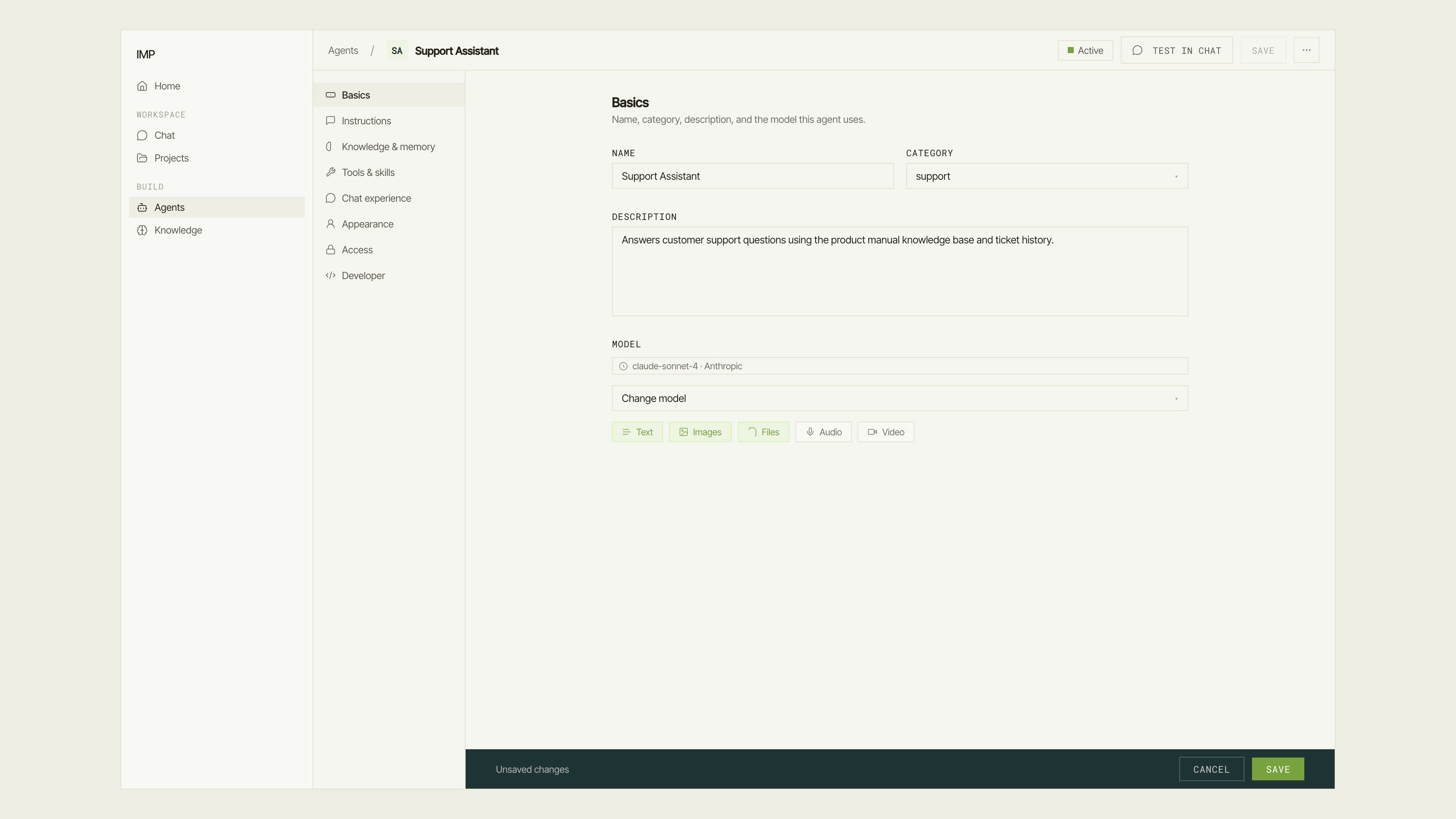The height and width of the screenshot is (819, 1456).
Task: Open the three-dots more options menu
Action: pyautogui.click(x=1306, y=50)
